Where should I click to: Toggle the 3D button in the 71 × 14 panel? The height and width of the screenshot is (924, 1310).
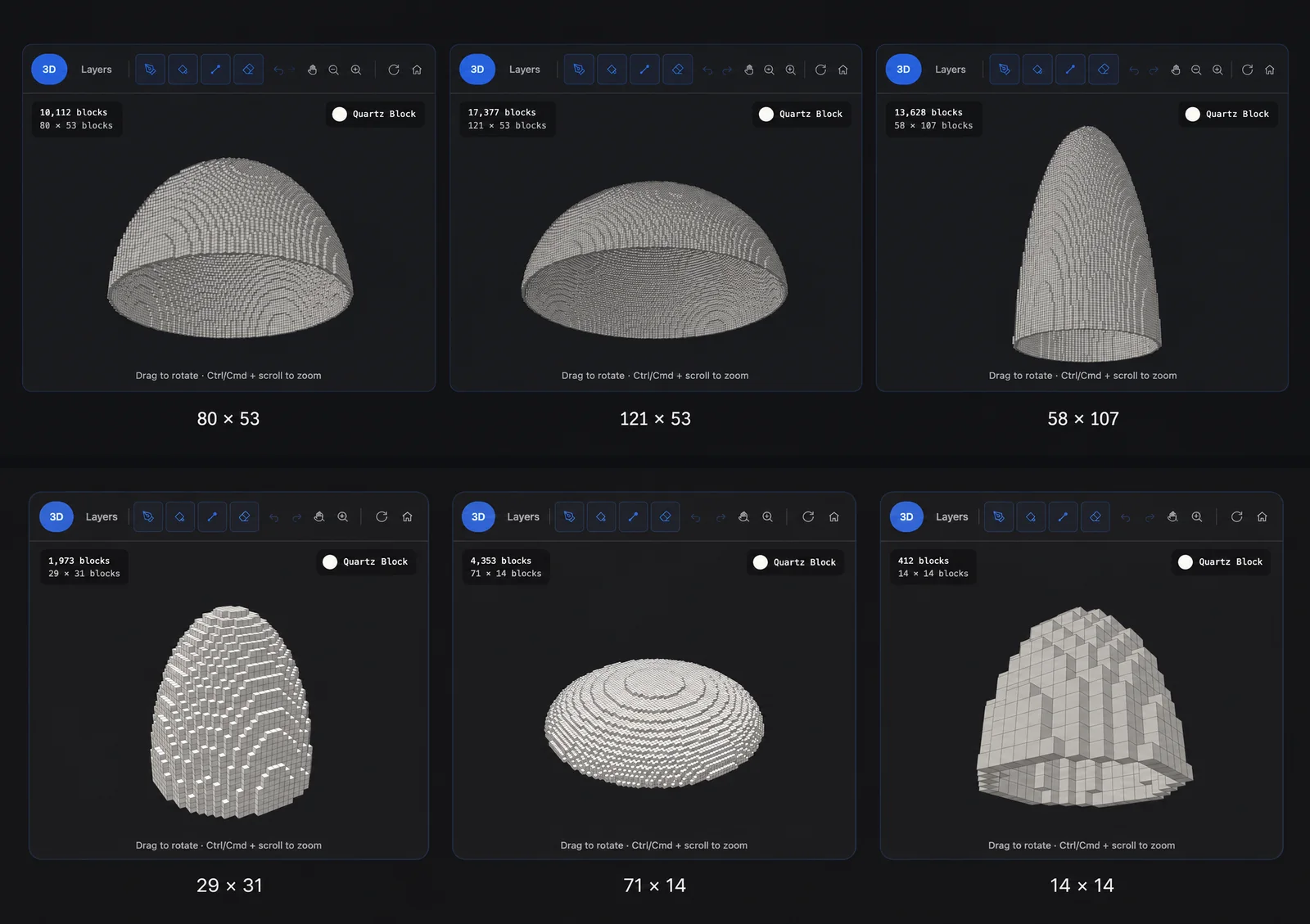click(x=479, y=516)
